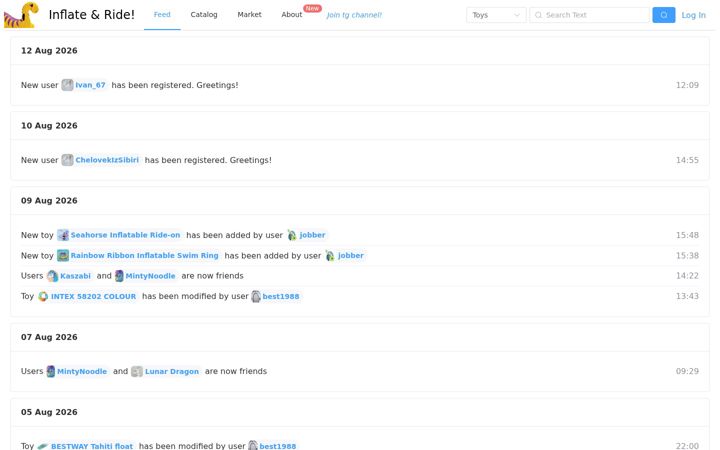Click jobber avatar in Rainbow Ribbon row

click(x=330, y=255)
